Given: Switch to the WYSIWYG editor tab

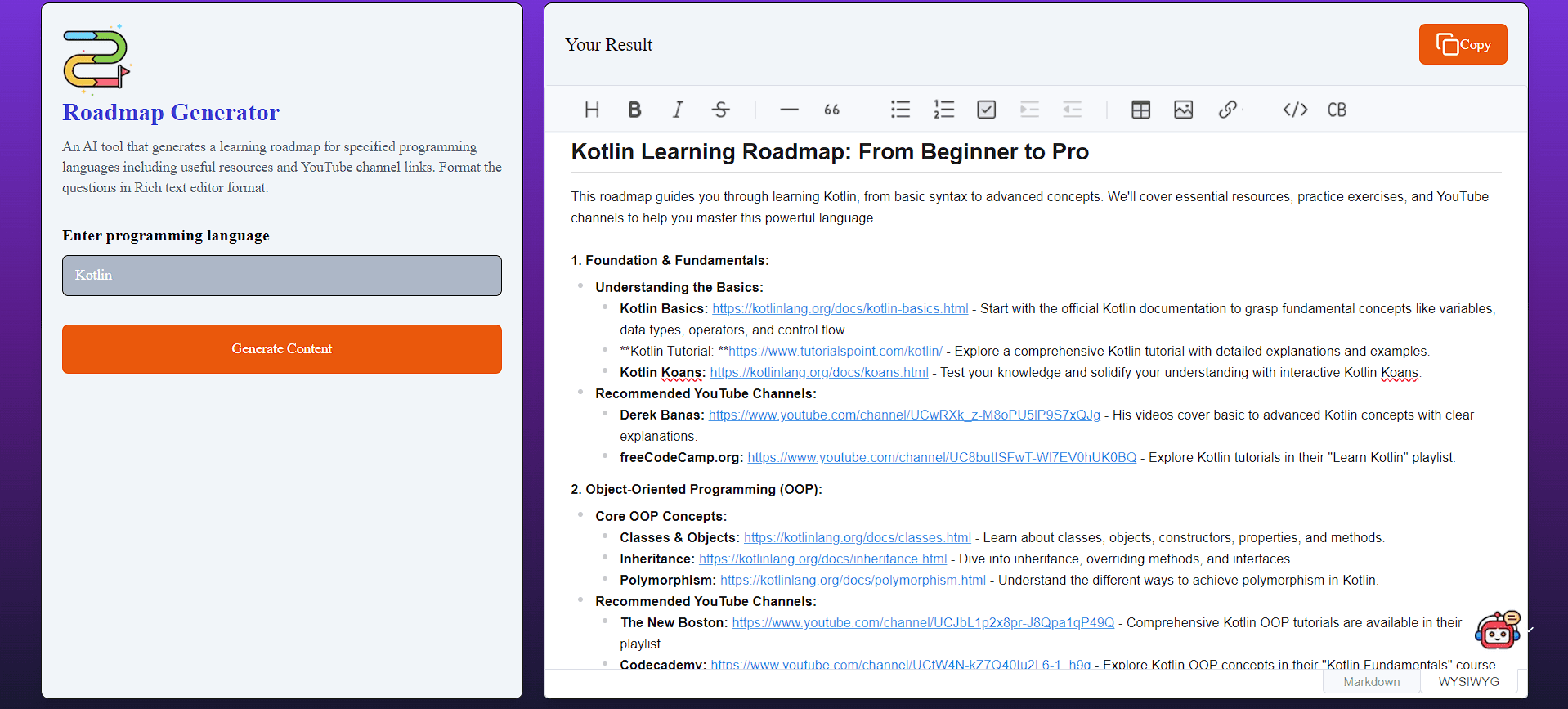Looking at the screenshot, I should point(1468,682).
